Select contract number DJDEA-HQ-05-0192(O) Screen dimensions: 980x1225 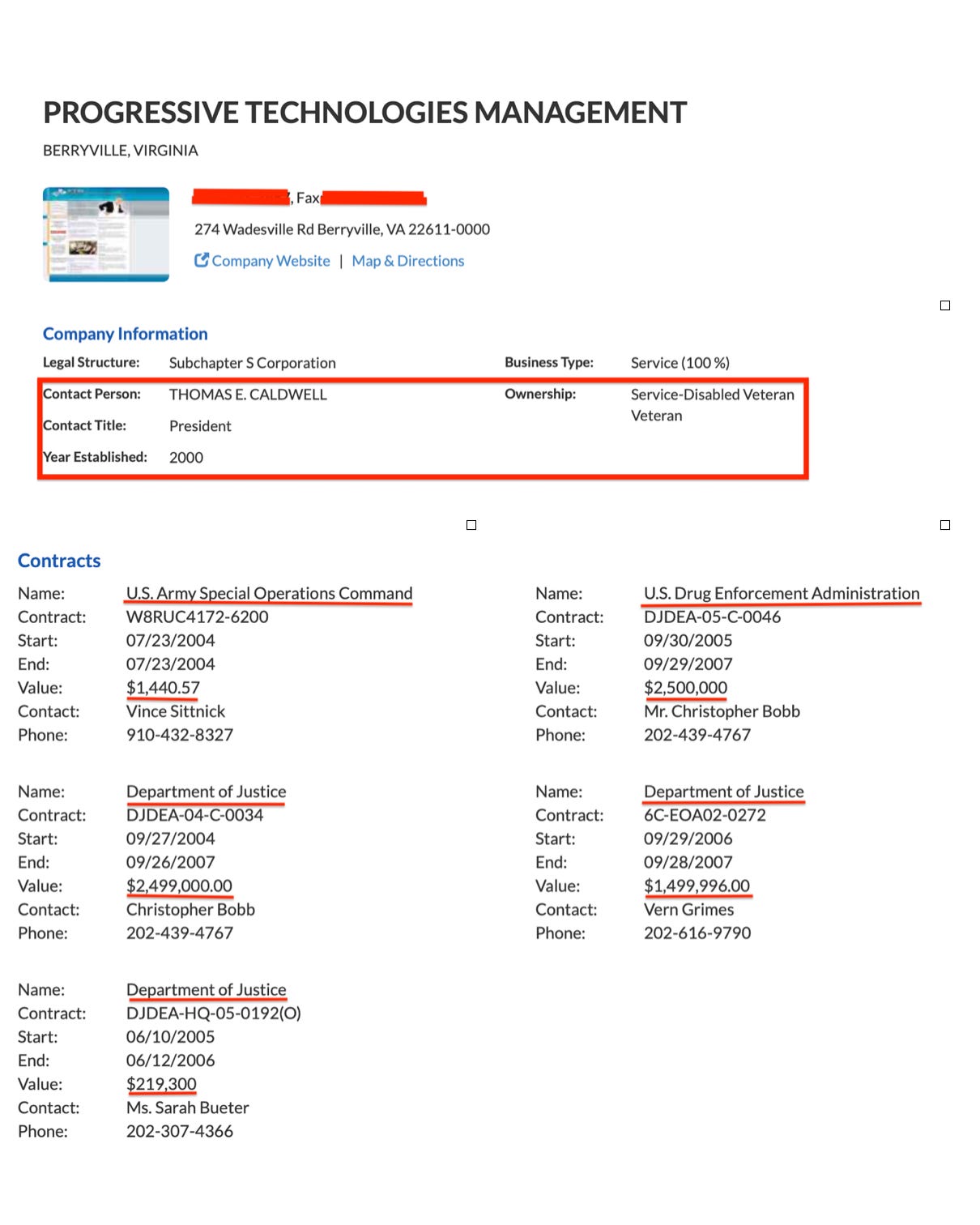click(x=213, y=1014)
